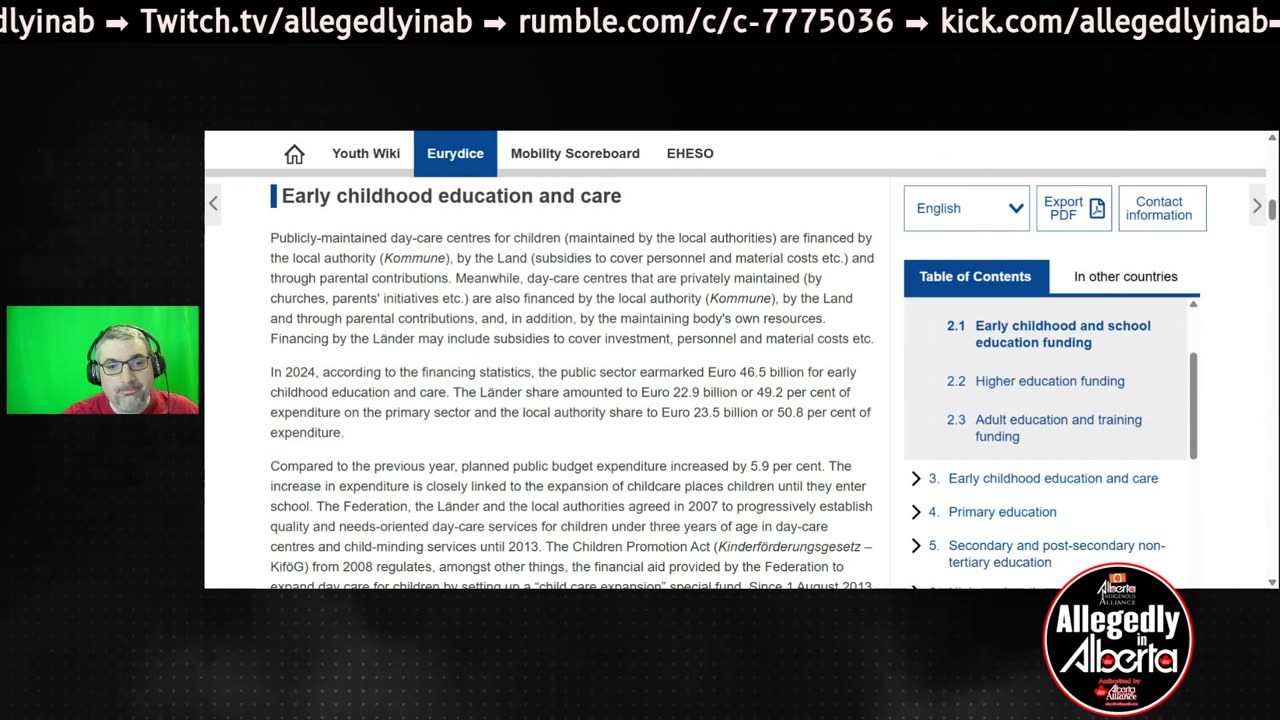Screen dimensions: 1280x720
Task: Click the table of contents scrollbar
Action: tap(1193, 405)
